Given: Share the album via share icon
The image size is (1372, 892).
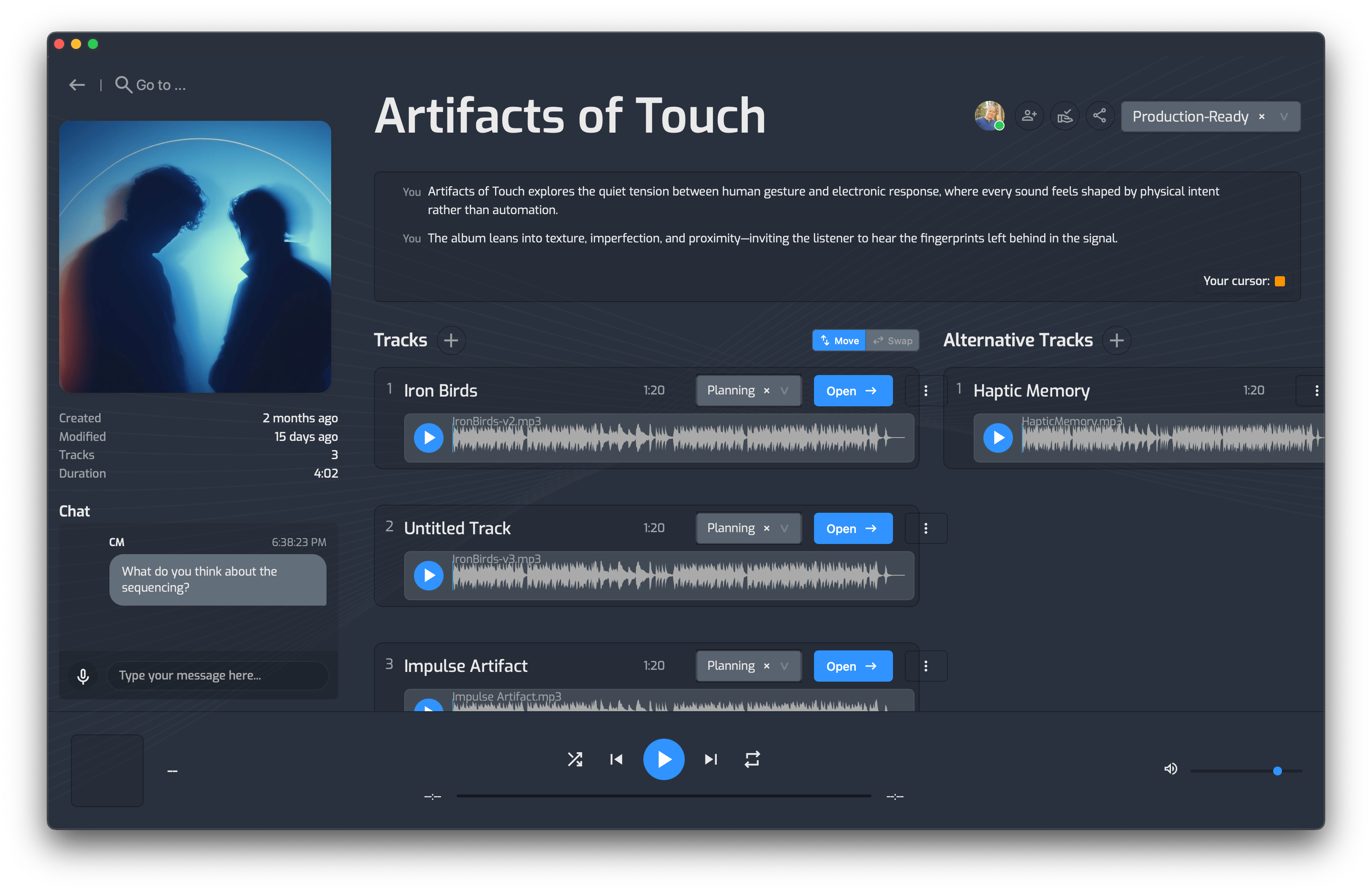Looking at the screenshot, I should [1100, 116].
